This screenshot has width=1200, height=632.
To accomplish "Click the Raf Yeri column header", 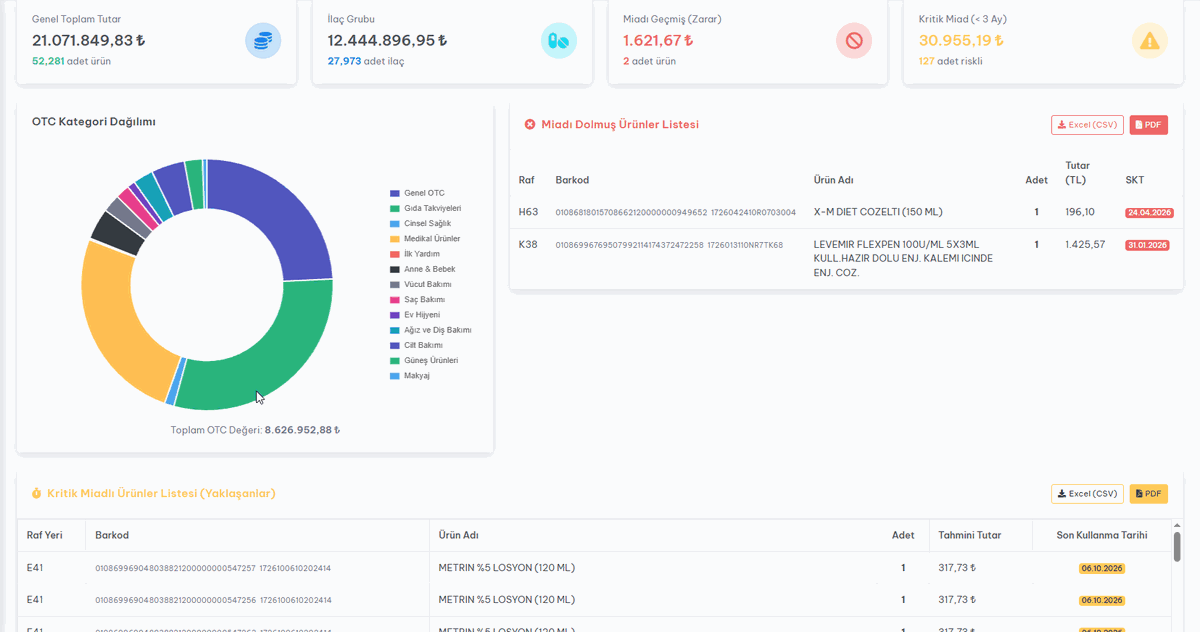I will (x=45, y=535).
